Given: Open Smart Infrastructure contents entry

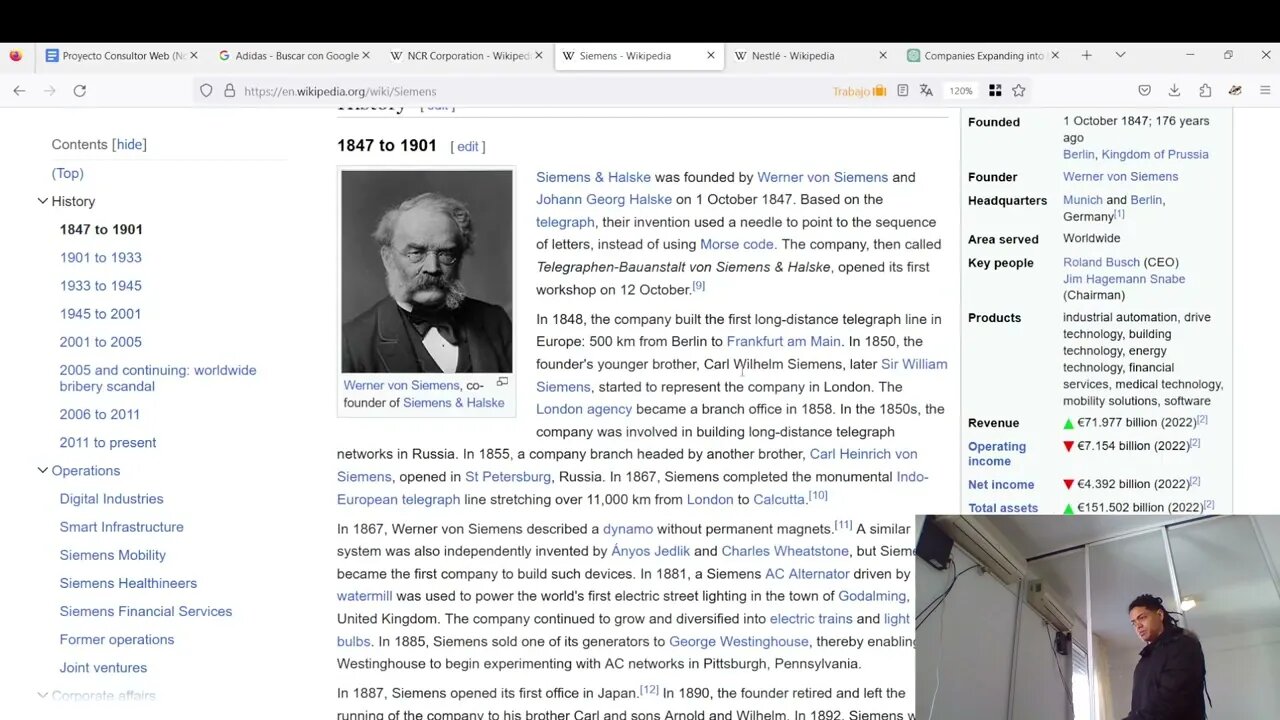Looking at the screenshot, I should (121, 526).
